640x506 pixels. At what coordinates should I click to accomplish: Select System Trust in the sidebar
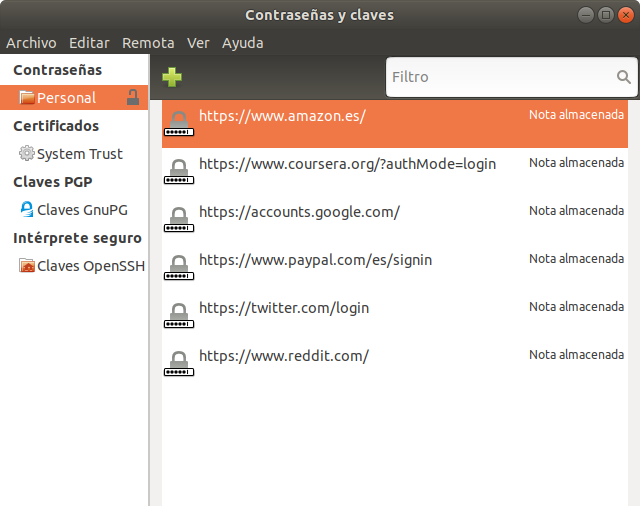click(x=79, y=154)
